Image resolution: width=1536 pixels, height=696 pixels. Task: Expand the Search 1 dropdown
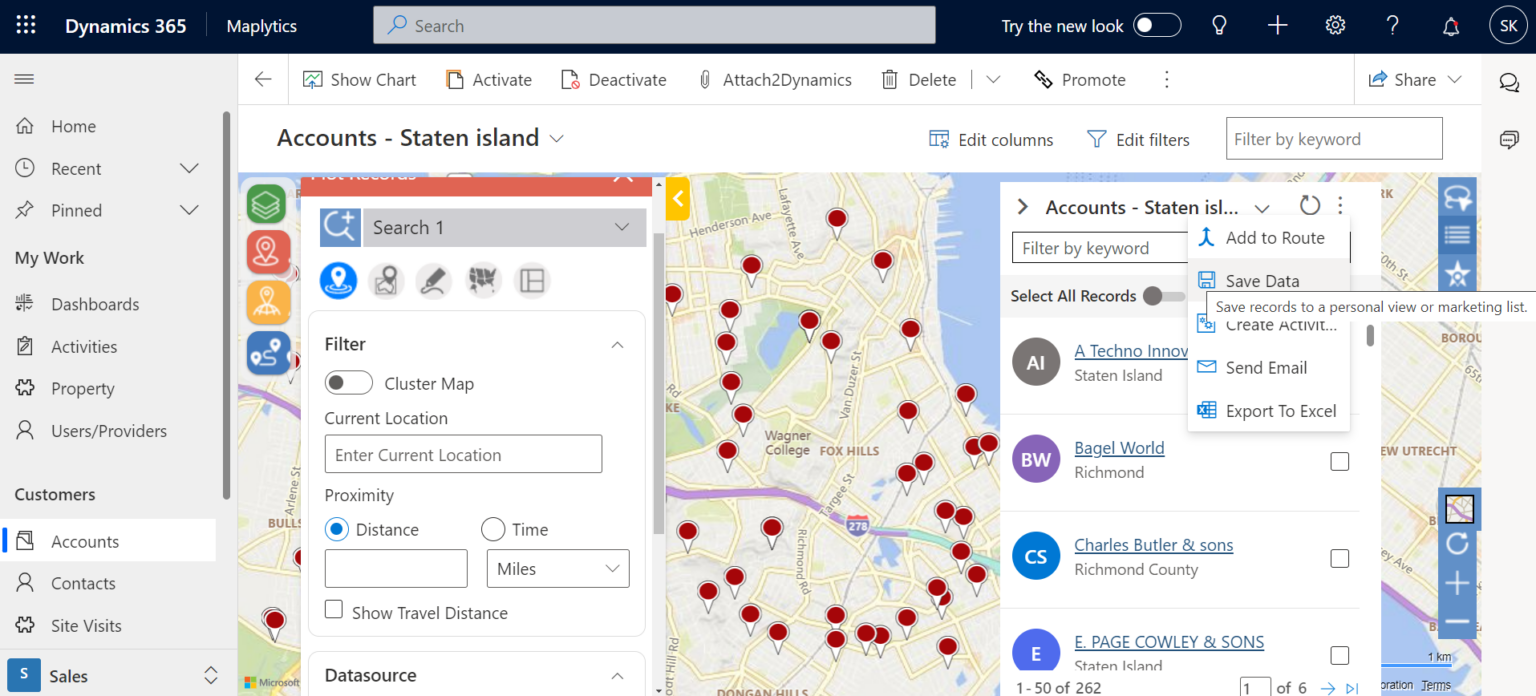coord(622,227)
